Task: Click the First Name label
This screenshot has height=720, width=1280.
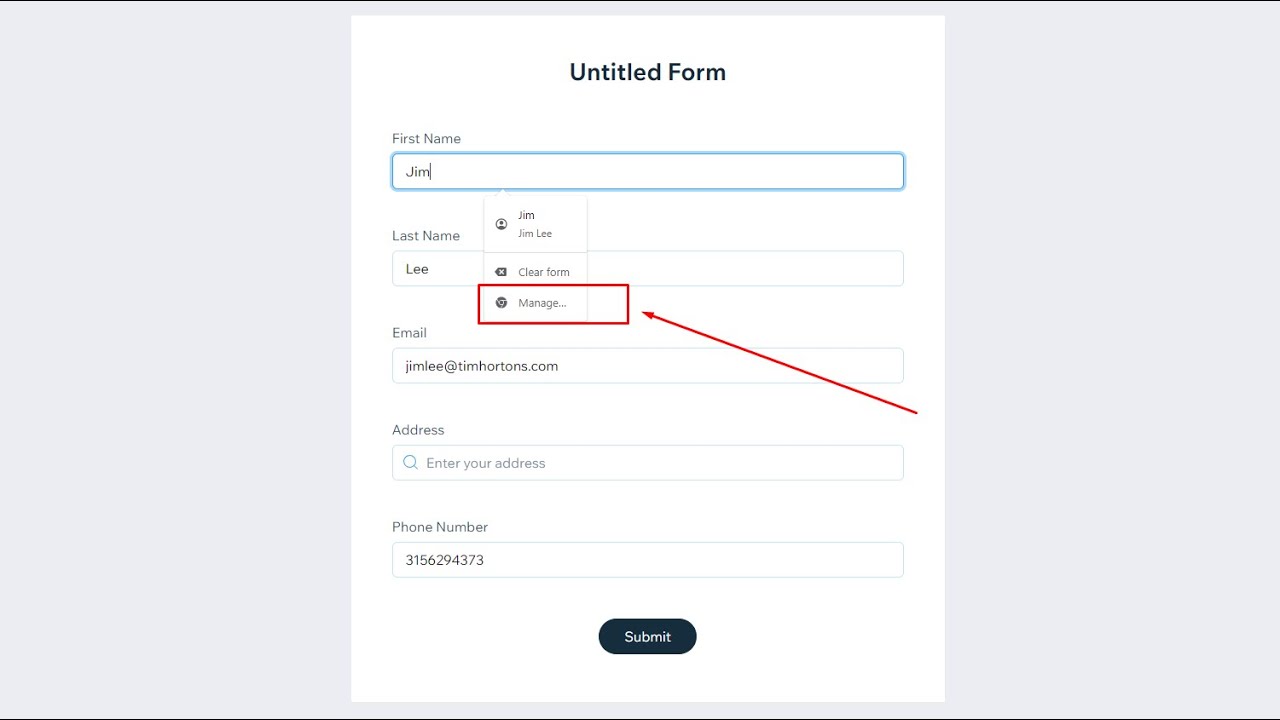Action: [426, 139]
